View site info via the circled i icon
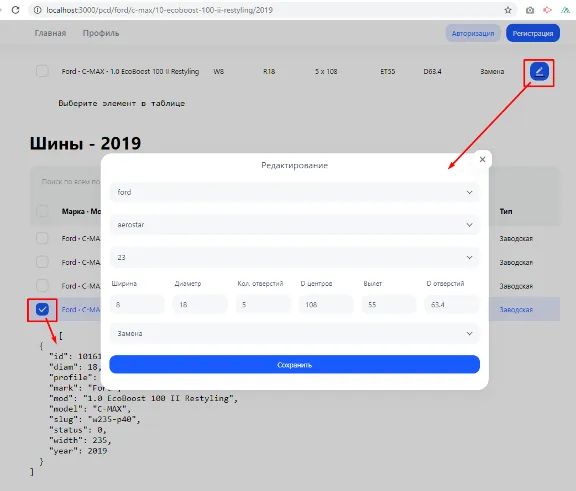576x491 pixels. [x=37, y=10]
